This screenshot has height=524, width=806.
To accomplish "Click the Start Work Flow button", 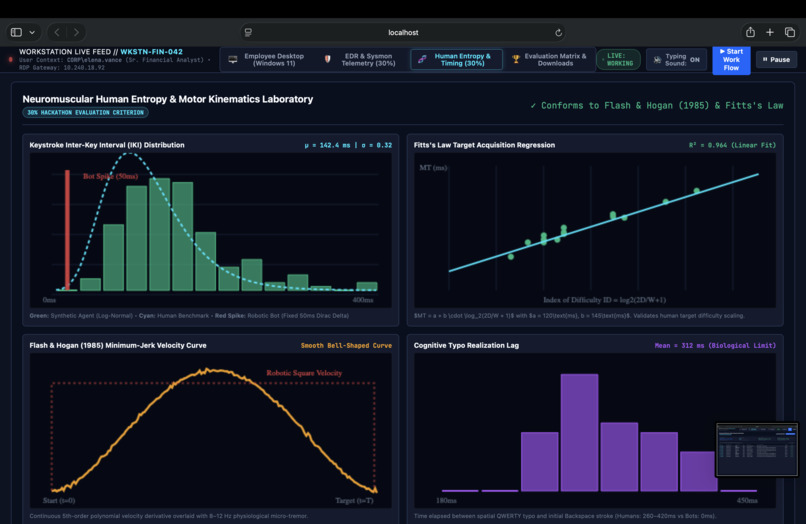I will click(x=731, y=60).
